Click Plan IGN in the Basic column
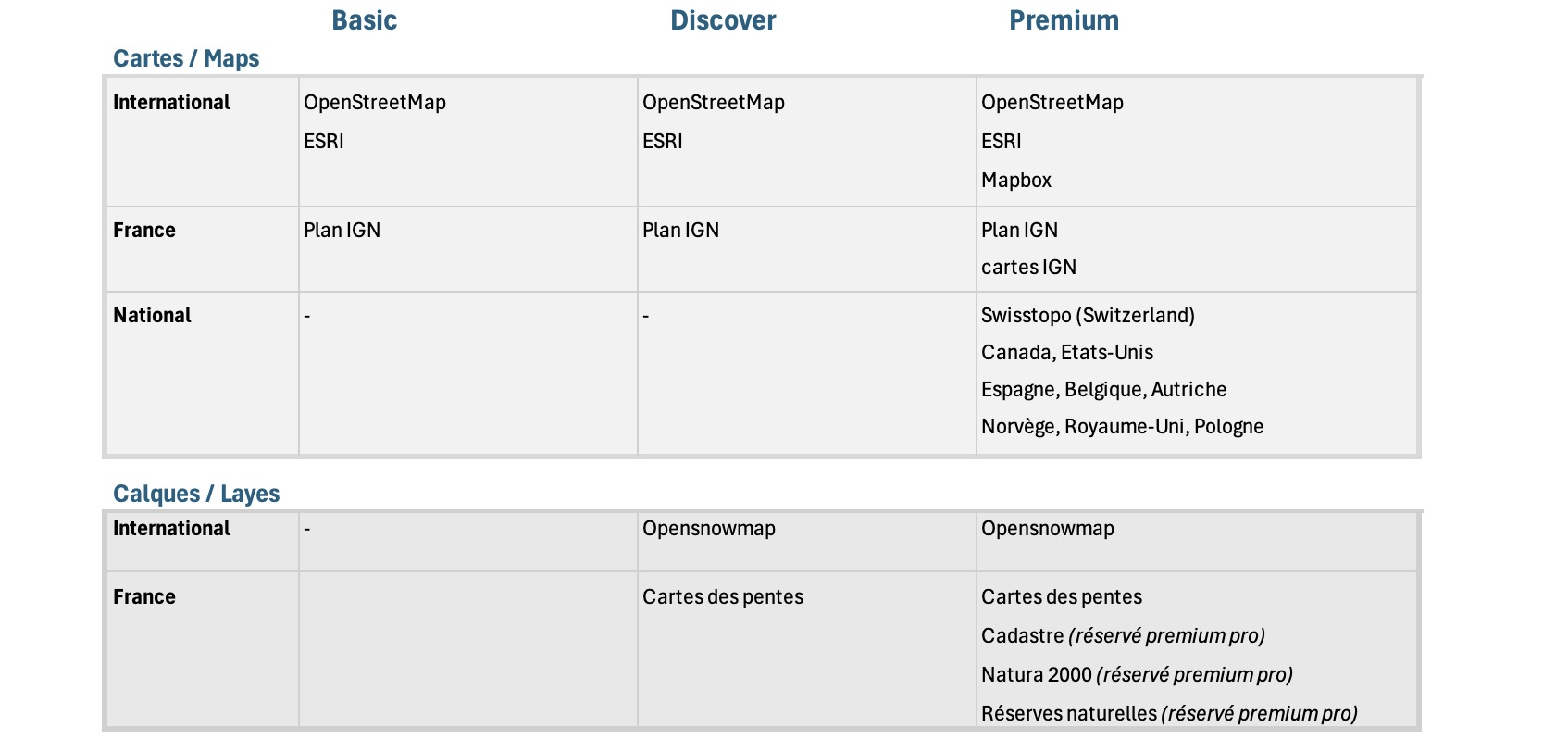The width and height of the screenshot is (1568, 752). 342,230
